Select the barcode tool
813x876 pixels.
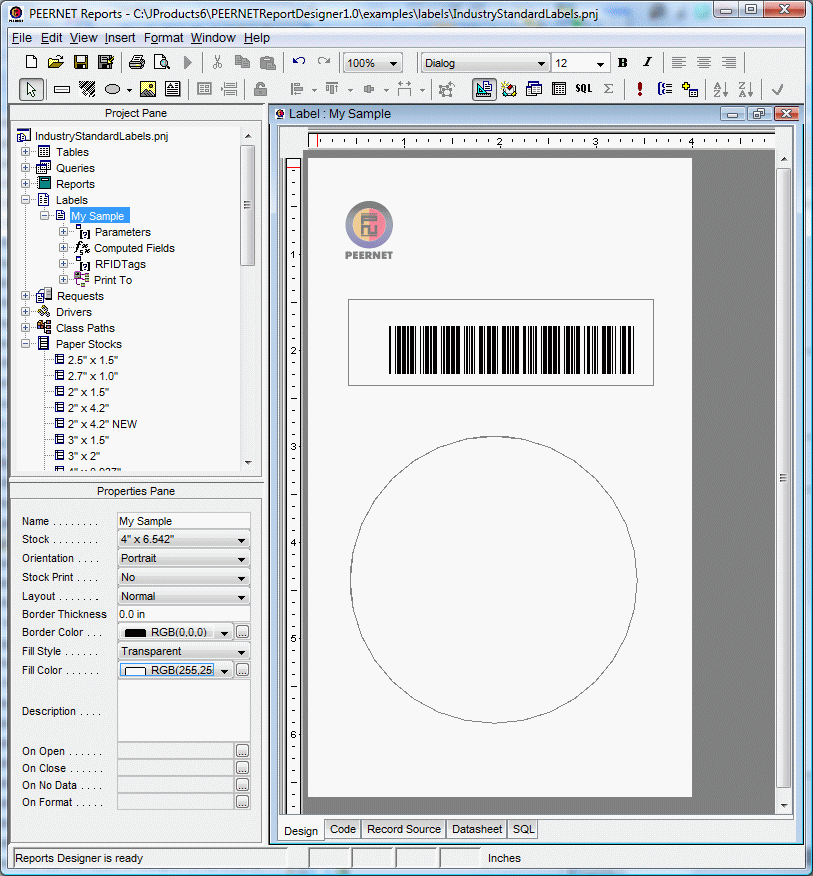(87, 89)
